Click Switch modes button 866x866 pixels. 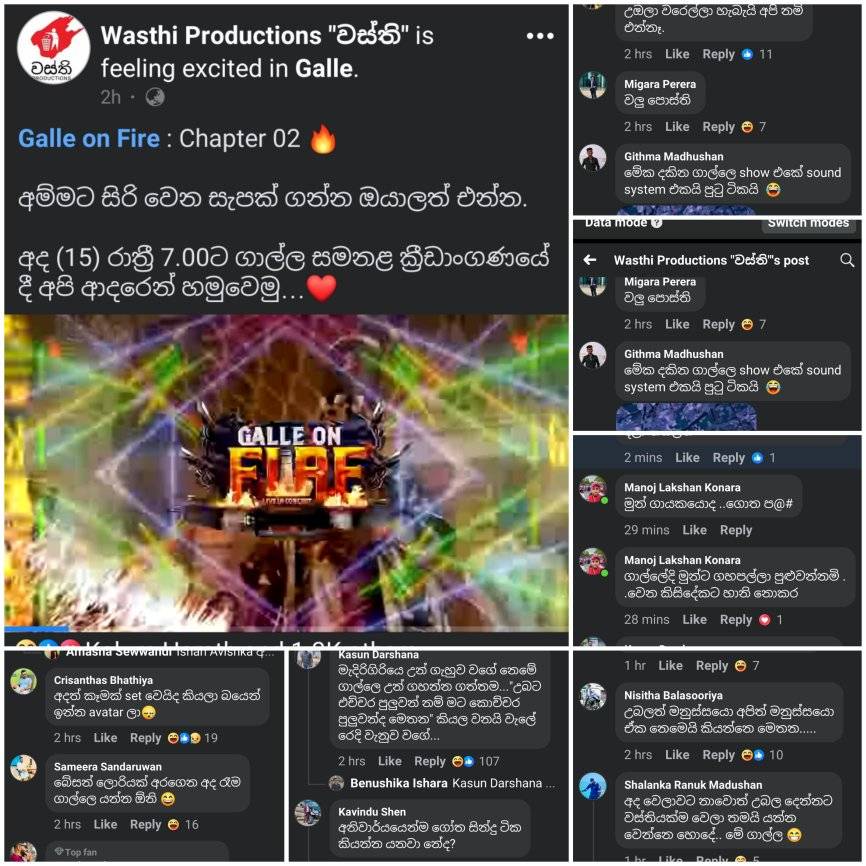pos(808,223)
